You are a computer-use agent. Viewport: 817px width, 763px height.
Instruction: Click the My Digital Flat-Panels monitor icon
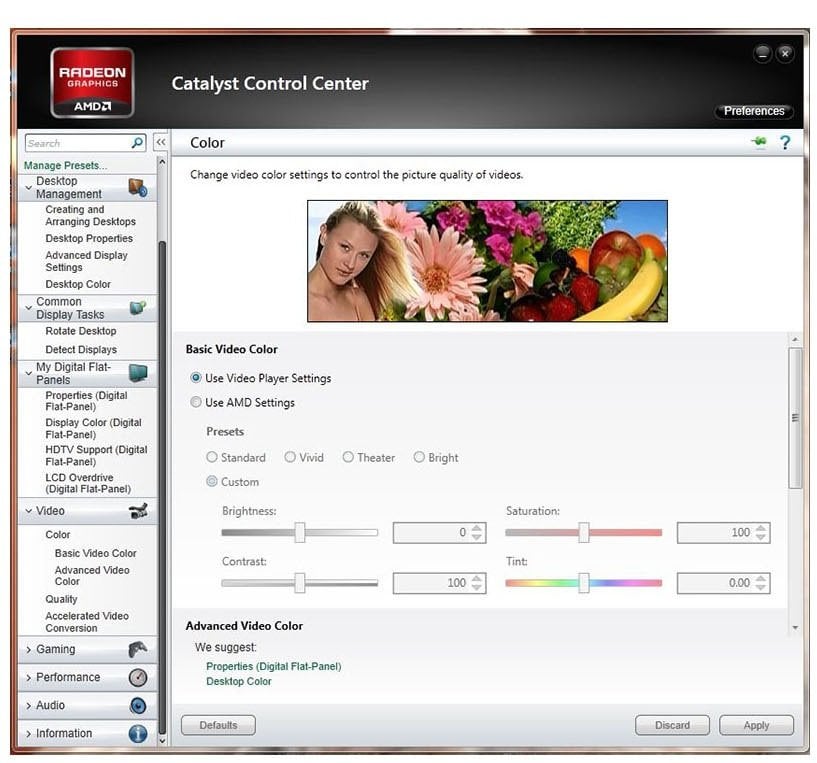(x=138, y=373)
